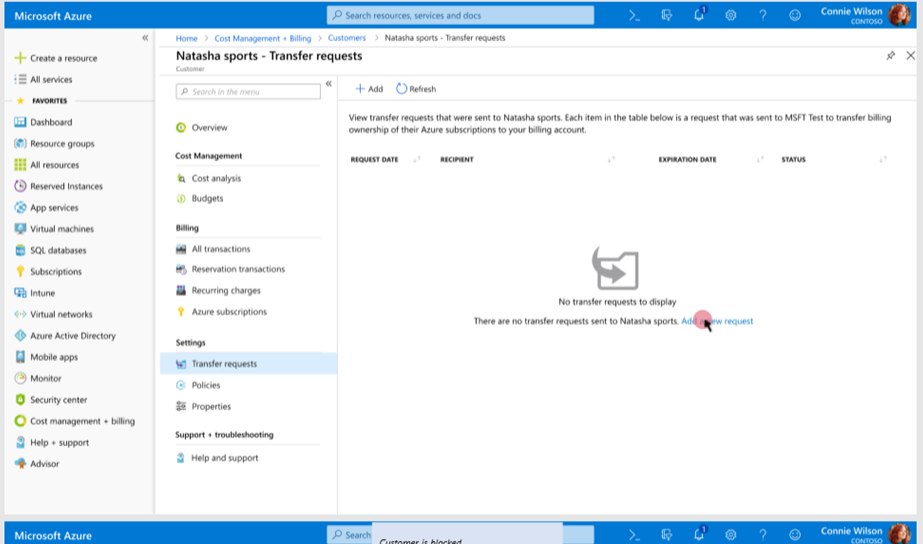Open Connie Wilson's account avatar

899,15
